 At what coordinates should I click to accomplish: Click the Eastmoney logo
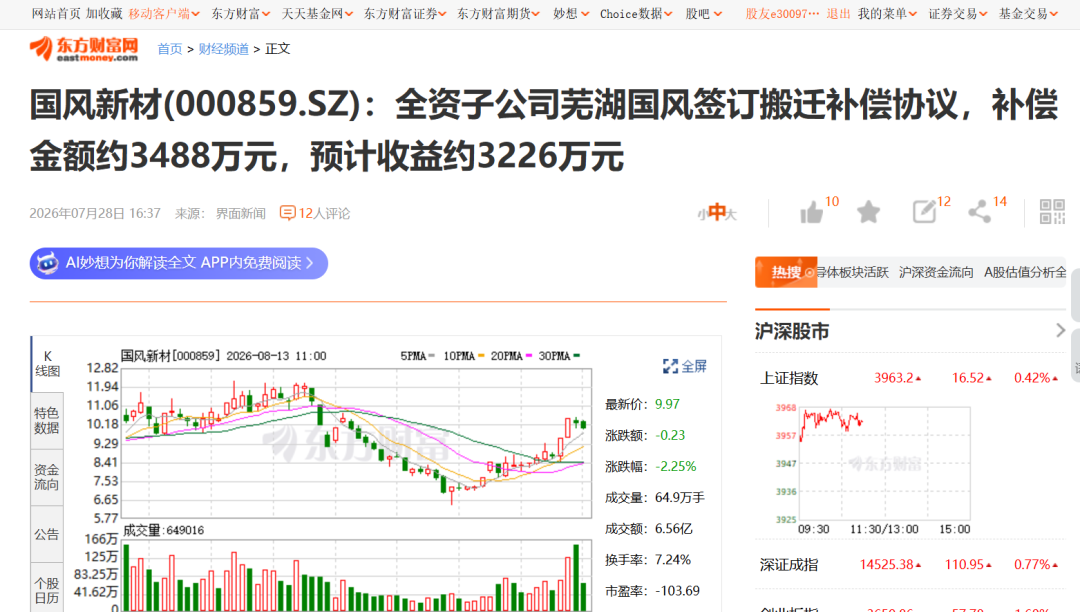point(83,49)
